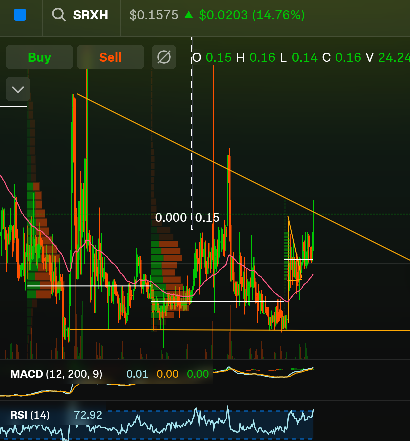Open the symbol search magnifier
This screenshot has width=410, height=441.
coord(59,15)
